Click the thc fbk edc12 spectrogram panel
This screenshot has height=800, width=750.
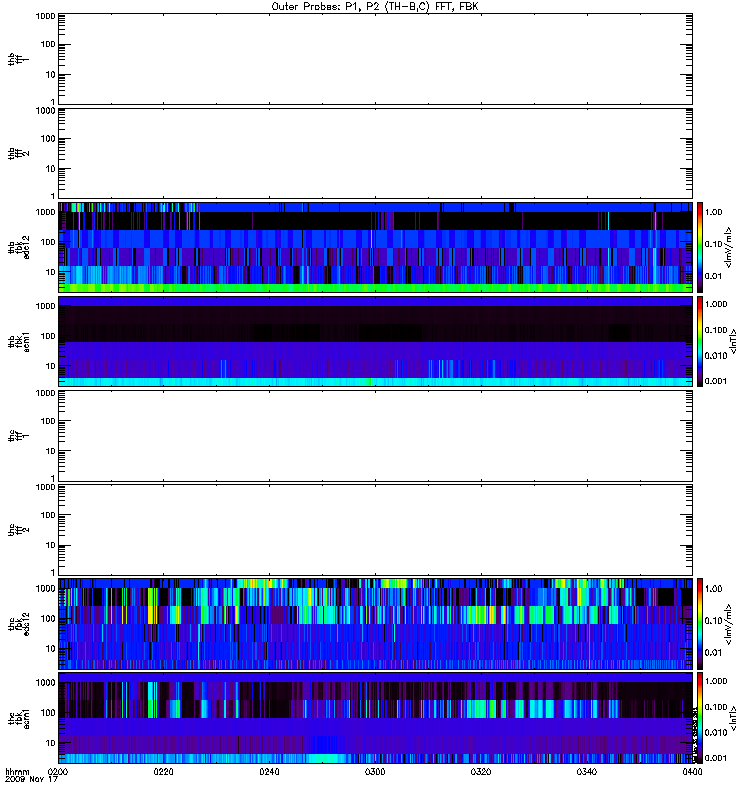[376, 624]
